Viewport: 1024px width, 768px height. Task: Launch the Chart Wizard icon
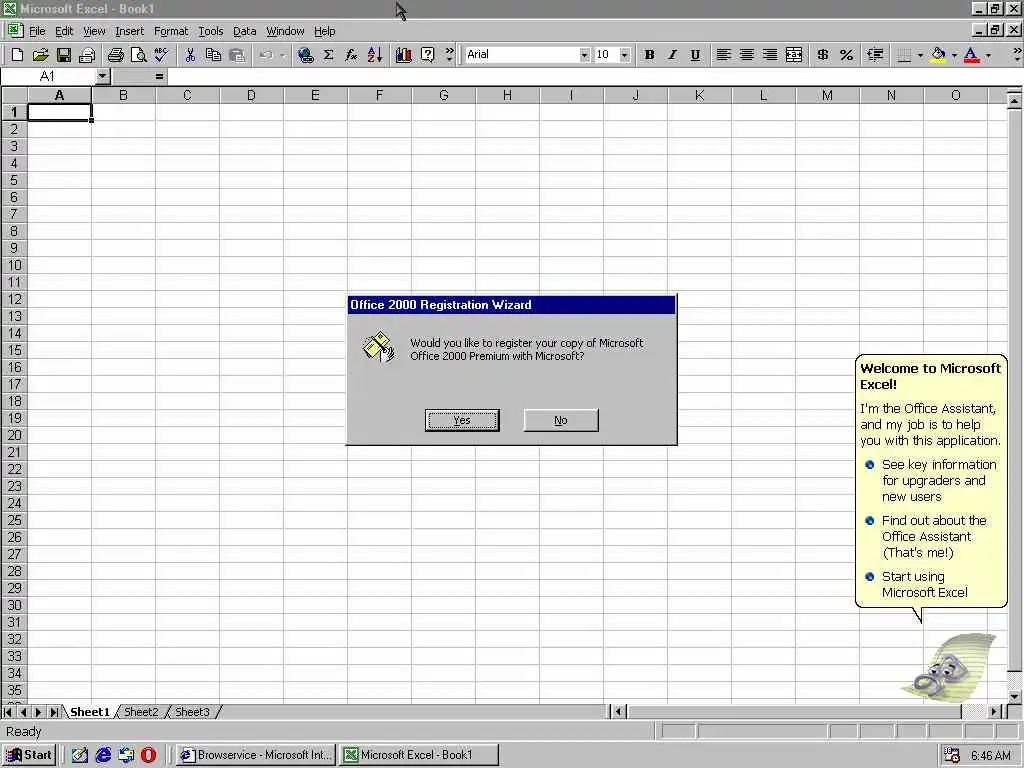pyautogui.click(x=404, y=56)
